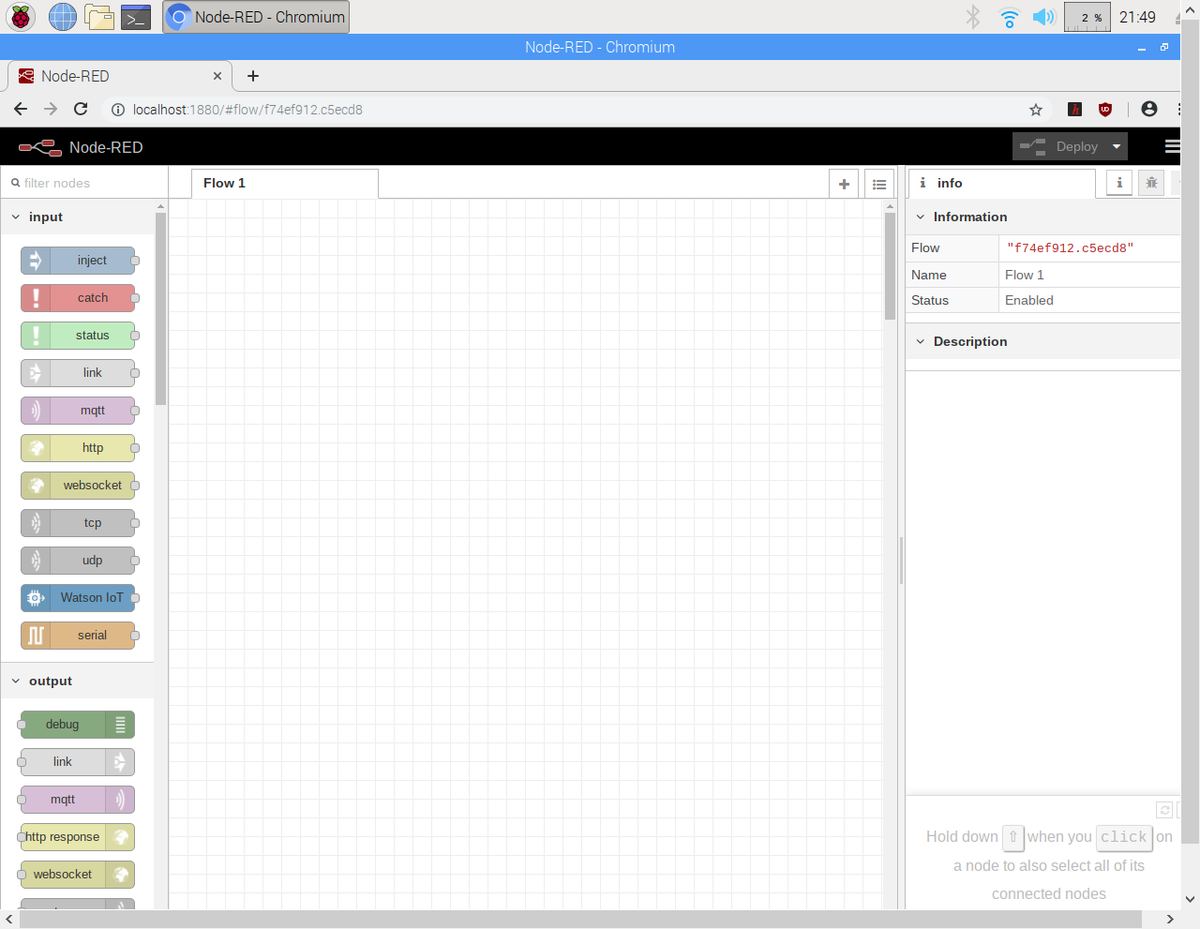This screenshot has width=1200, height=929.
Task: Select the mqtt output node
Action: 77,799
